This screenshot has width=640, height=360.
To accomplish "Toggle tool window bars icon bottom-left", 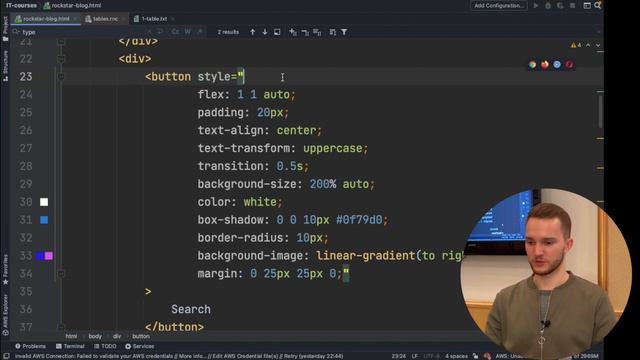I will (x=6, y=356).
